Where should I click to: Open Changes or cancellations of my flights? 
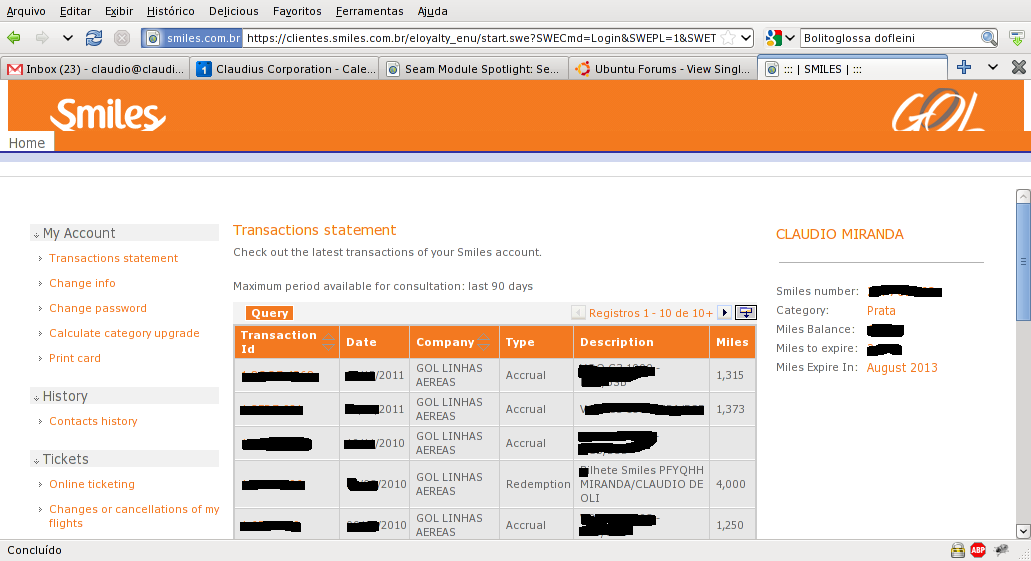coord(134,516)
